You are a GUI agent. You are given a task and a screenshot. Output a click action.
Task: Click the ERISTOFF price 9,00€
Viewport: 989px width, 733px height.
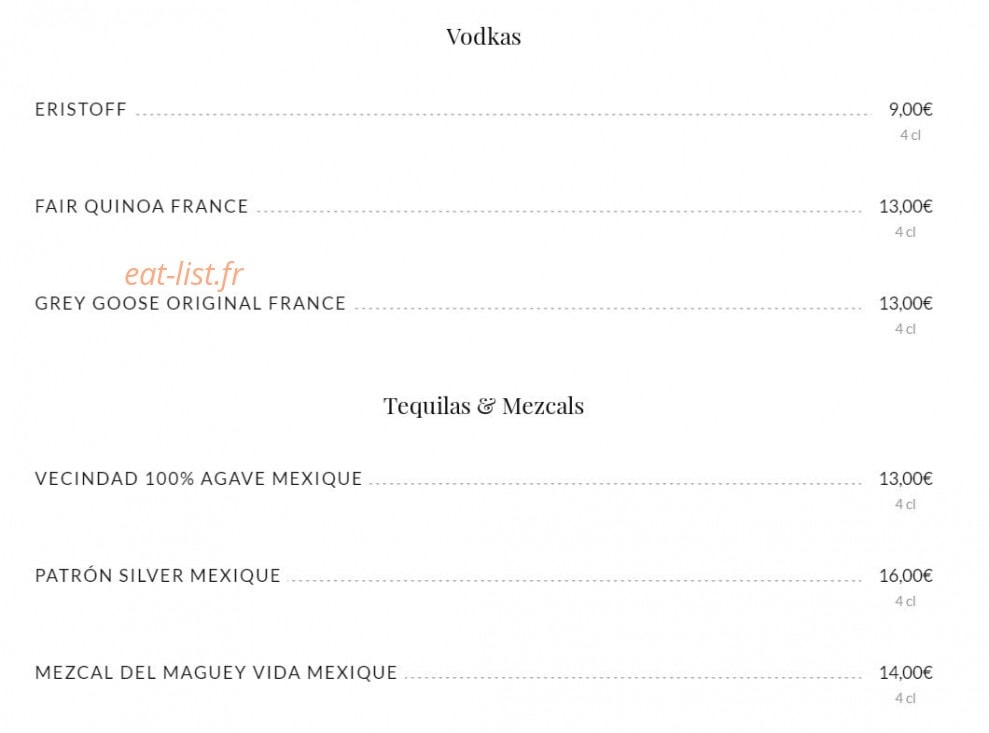point(910,109)
